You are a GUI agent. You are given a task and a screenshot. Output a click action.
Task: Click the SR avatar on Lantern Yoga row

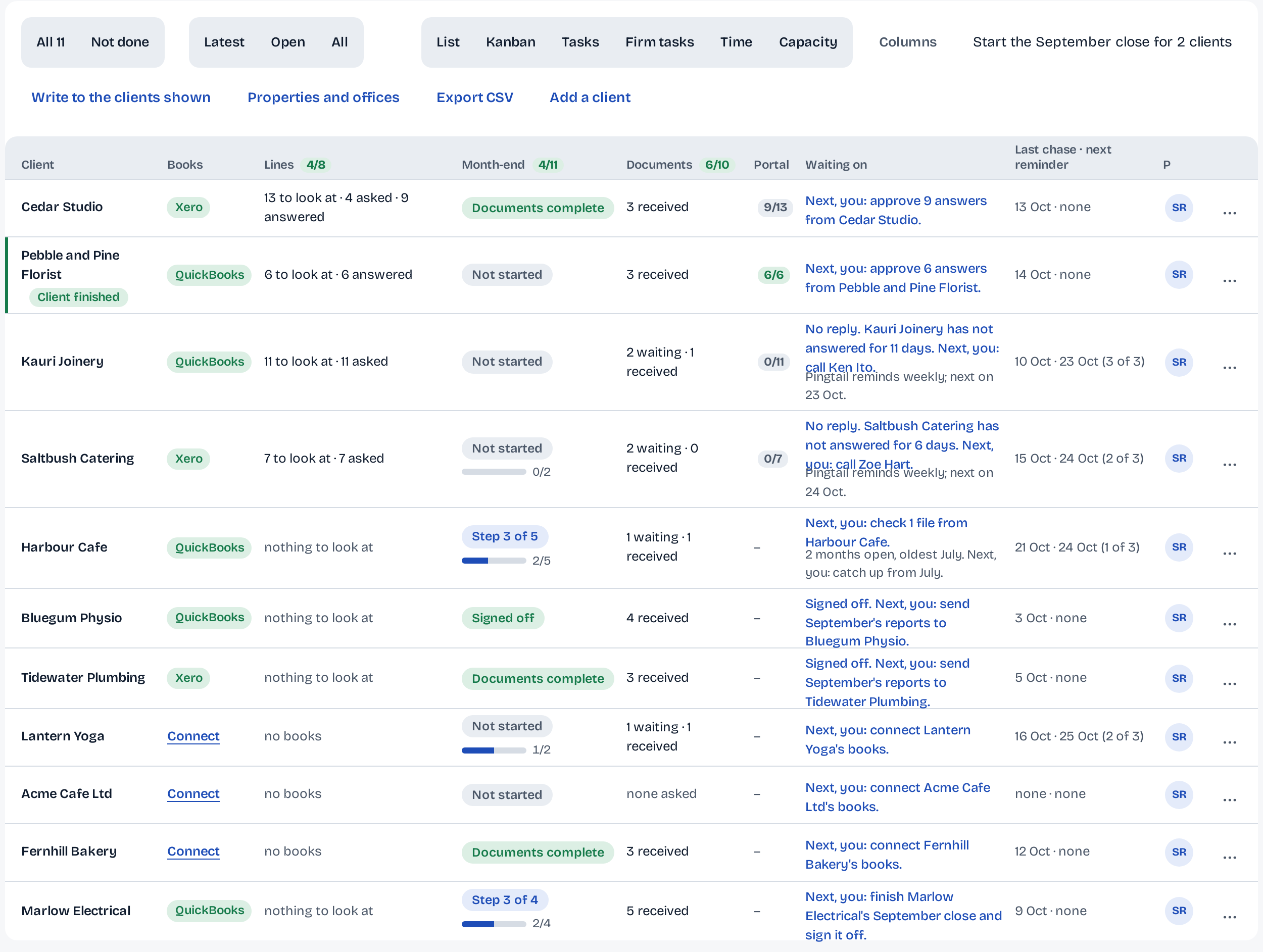pyautogui.click(x=1179, y=737)
